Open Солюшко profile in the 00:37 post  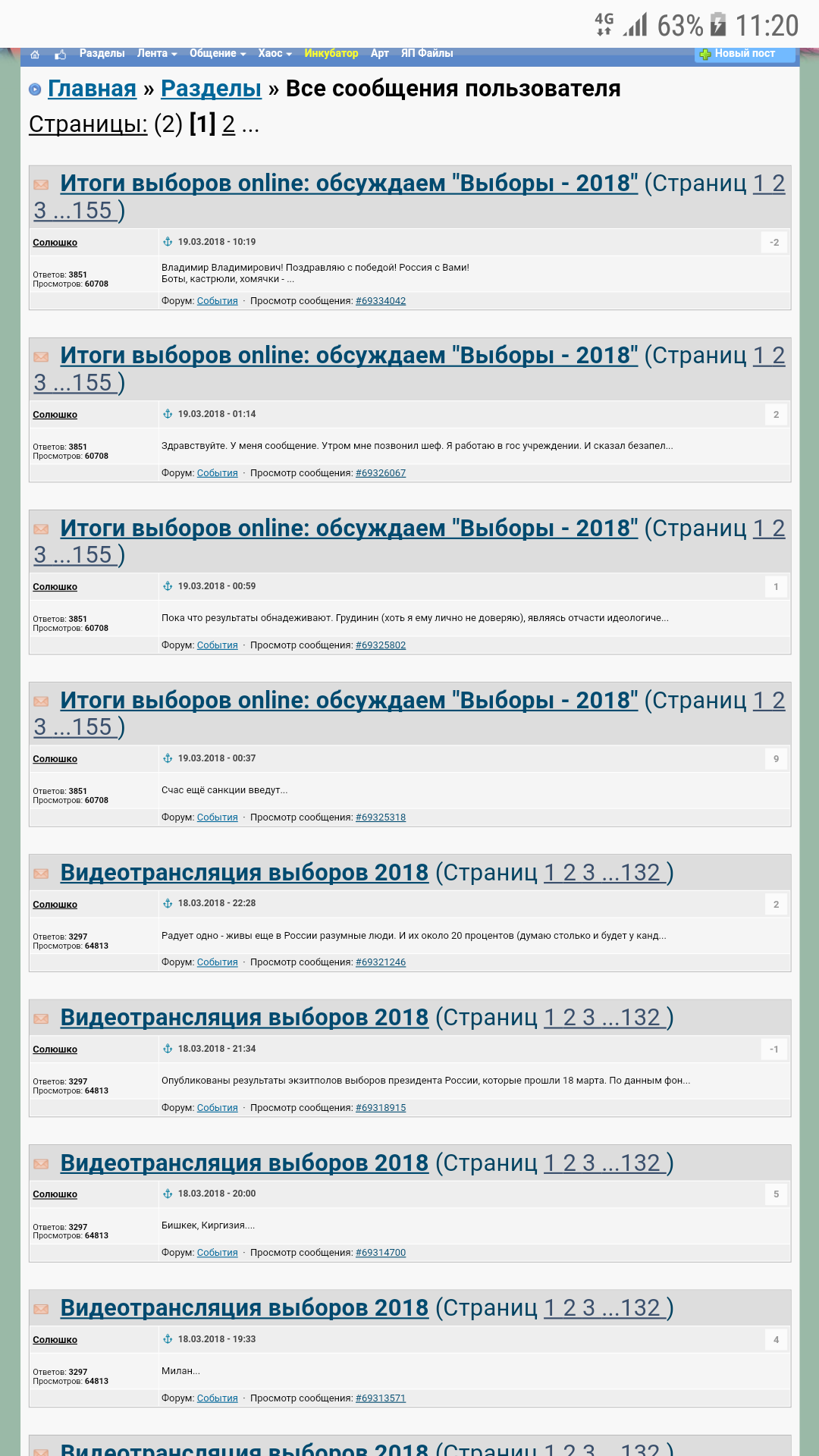coord(55,759)
